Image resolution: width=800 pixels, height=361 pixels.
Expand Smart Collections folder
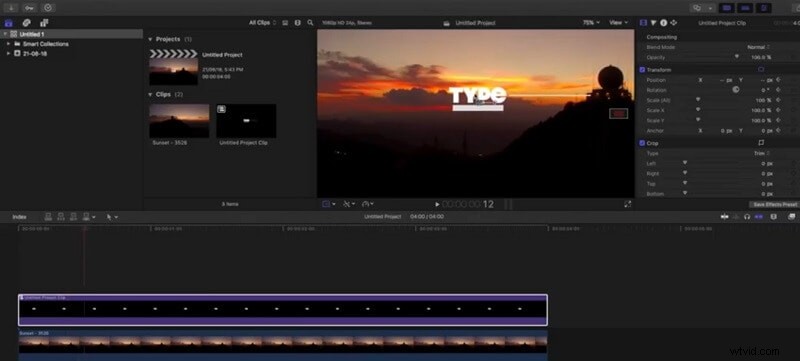click(8, 44)
